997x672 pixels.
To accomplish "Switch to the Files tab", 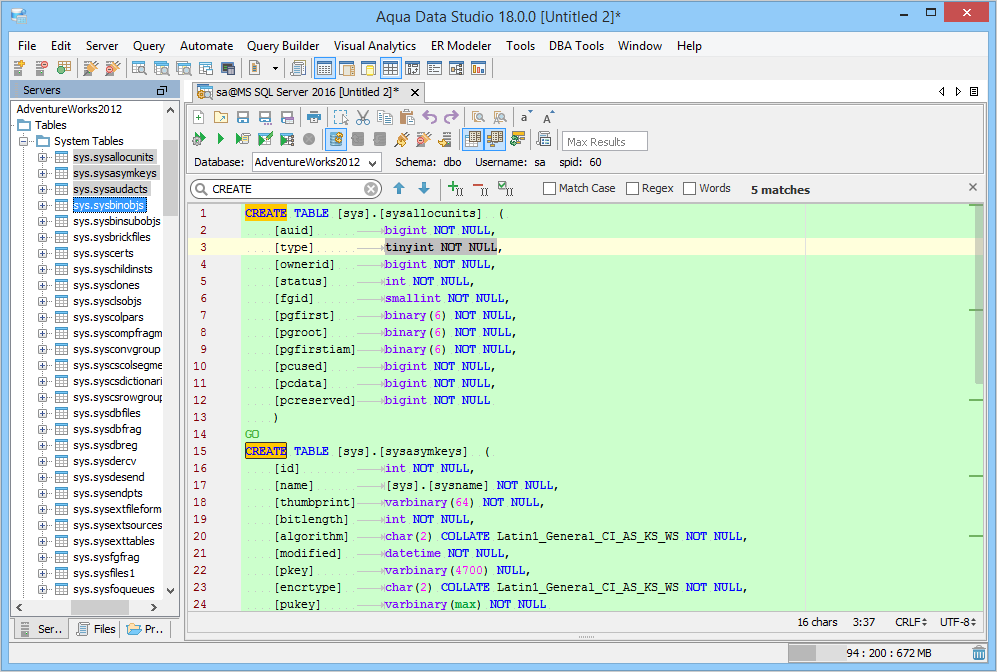I will 96,630.
